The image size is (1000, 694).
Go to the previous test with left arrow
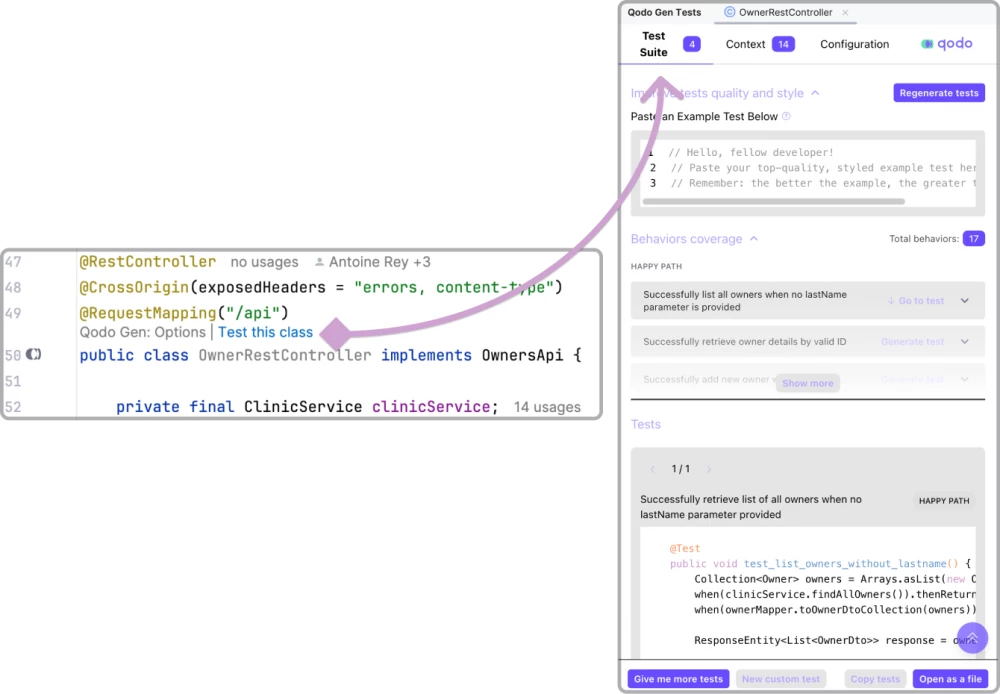point(653,469)
